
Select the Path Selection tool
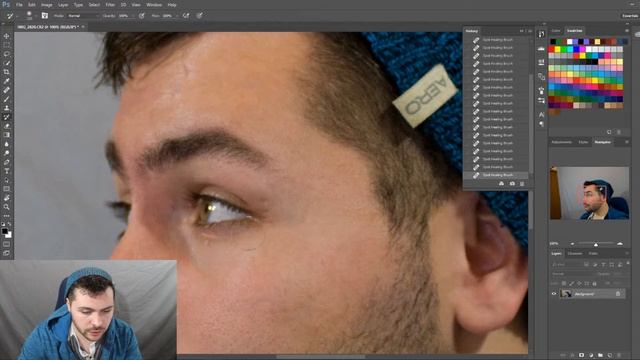click(x=7, y=180)
